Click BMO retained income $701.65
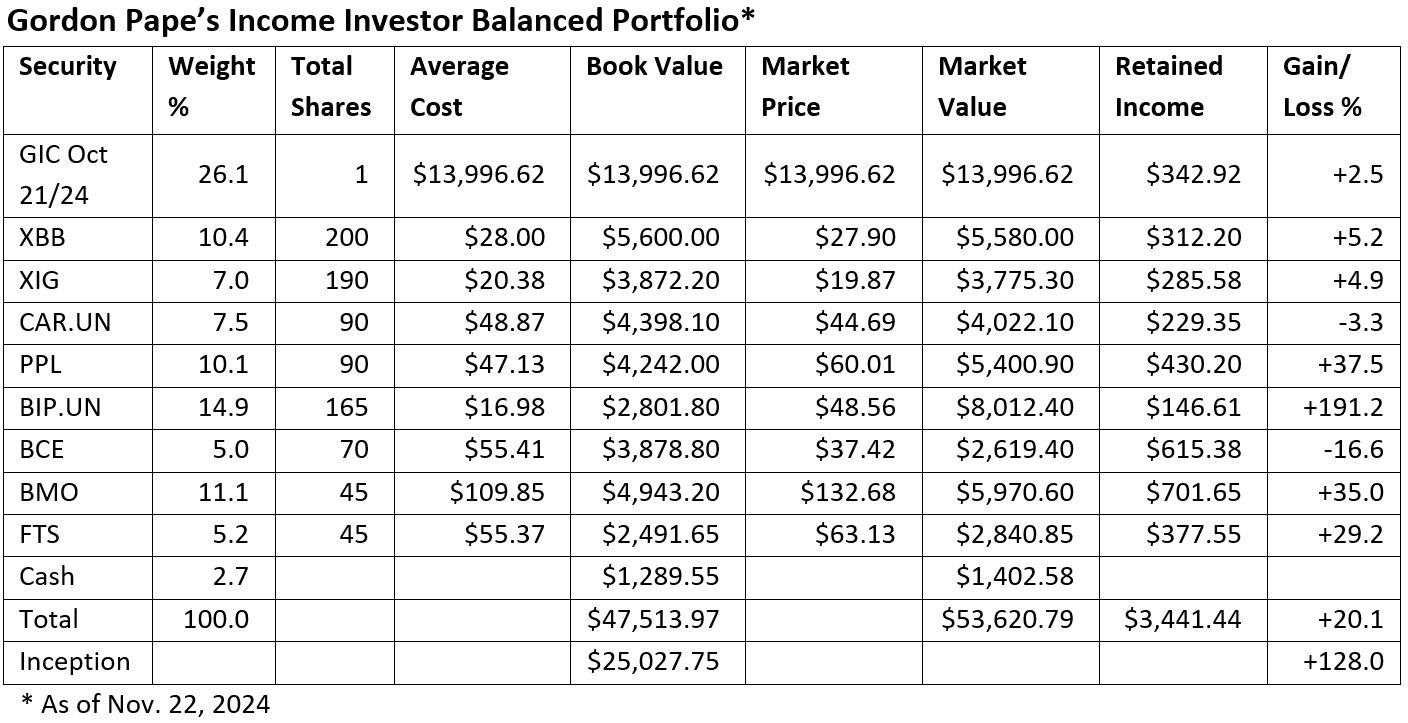1408x723 pixels. pyautogui.click(x=1199, y=492)
